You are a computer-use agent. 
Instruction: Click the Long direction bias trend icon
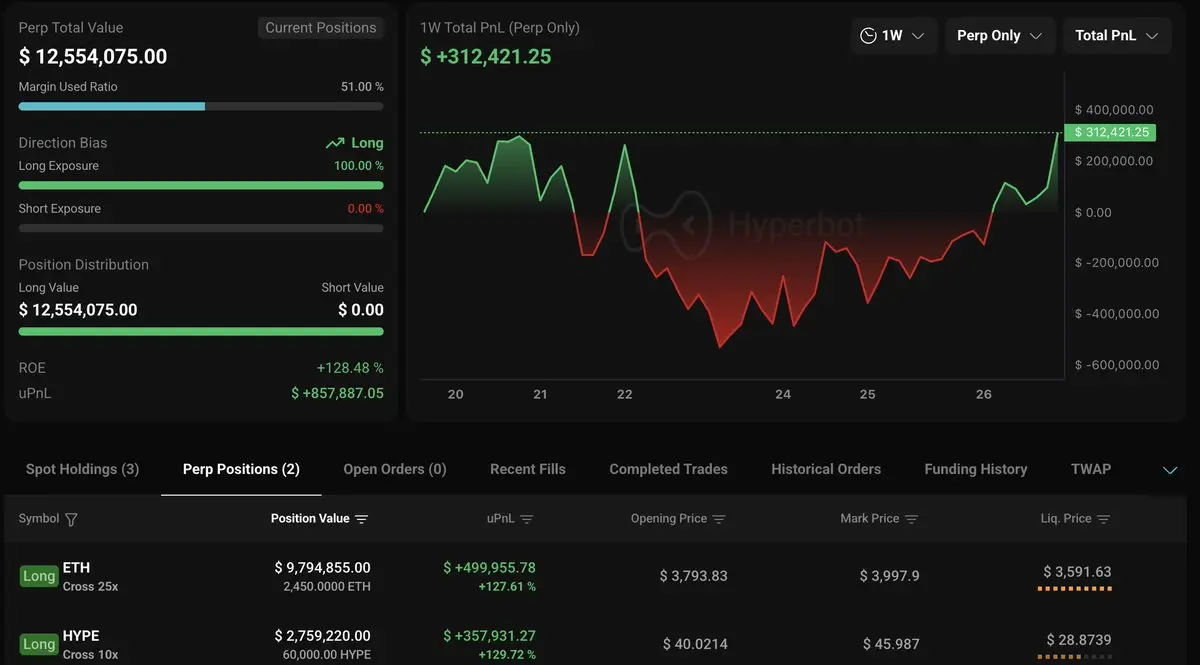tap(335, 143)
